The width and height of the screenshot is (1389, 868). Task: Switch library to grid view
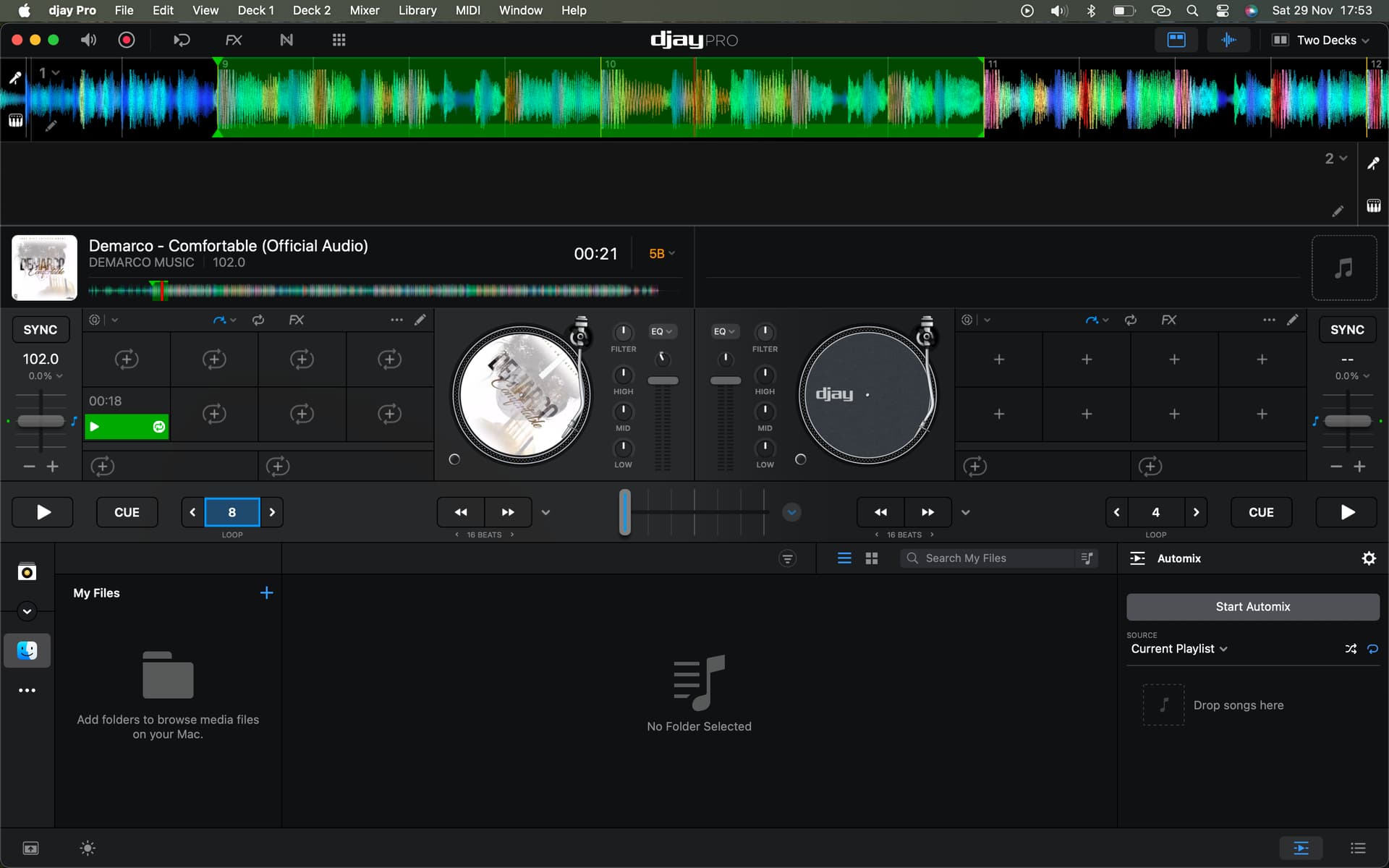(x=872, y=558)
